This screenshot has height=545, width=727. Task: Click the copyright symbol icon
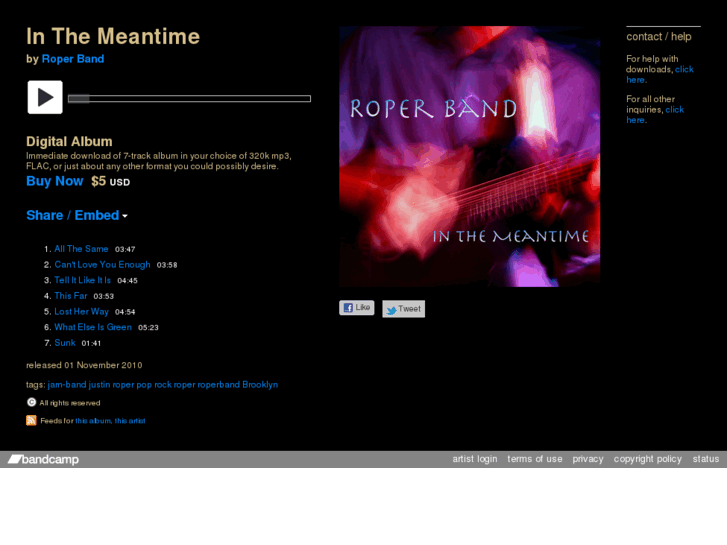click(x=32, y=402)
